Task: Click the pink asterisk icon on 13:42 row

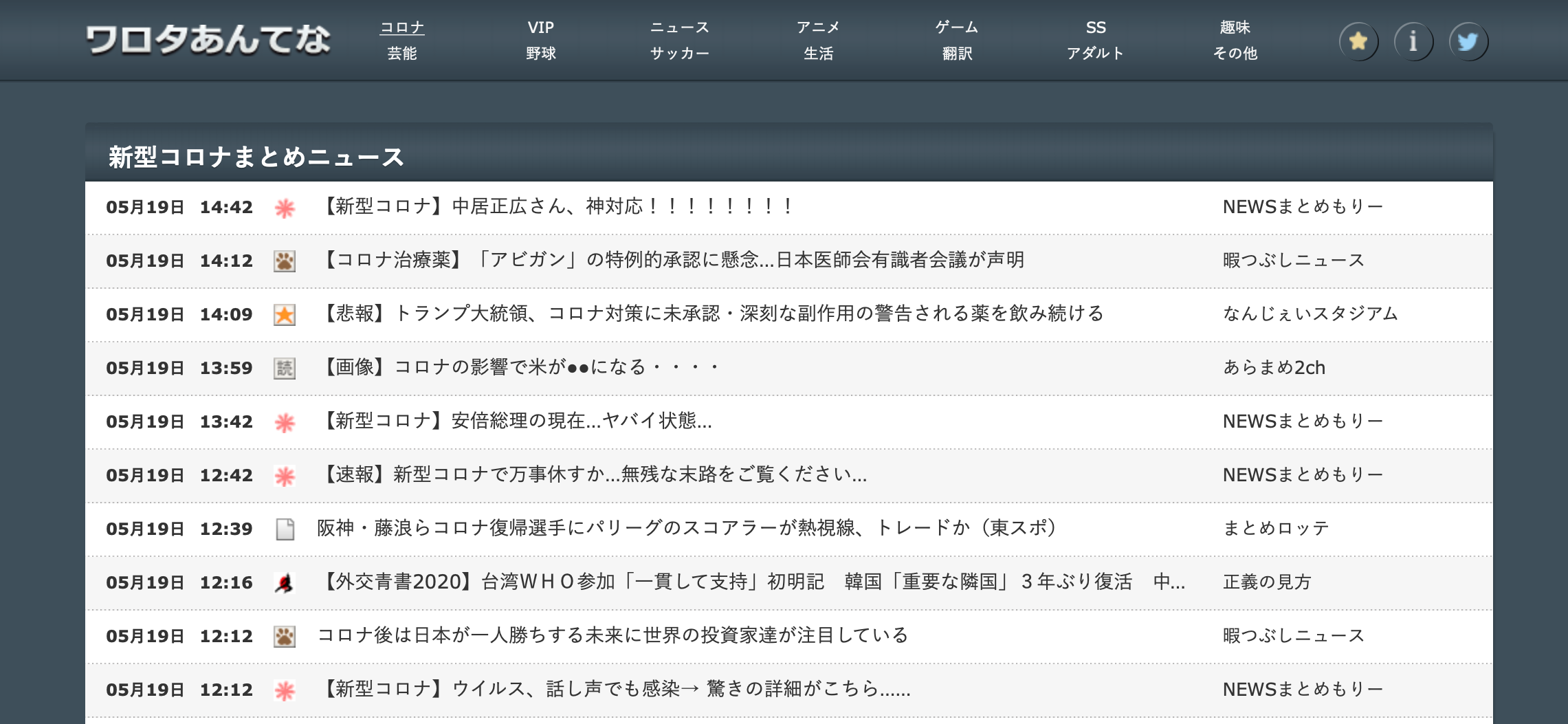Action: coord(285,422)
